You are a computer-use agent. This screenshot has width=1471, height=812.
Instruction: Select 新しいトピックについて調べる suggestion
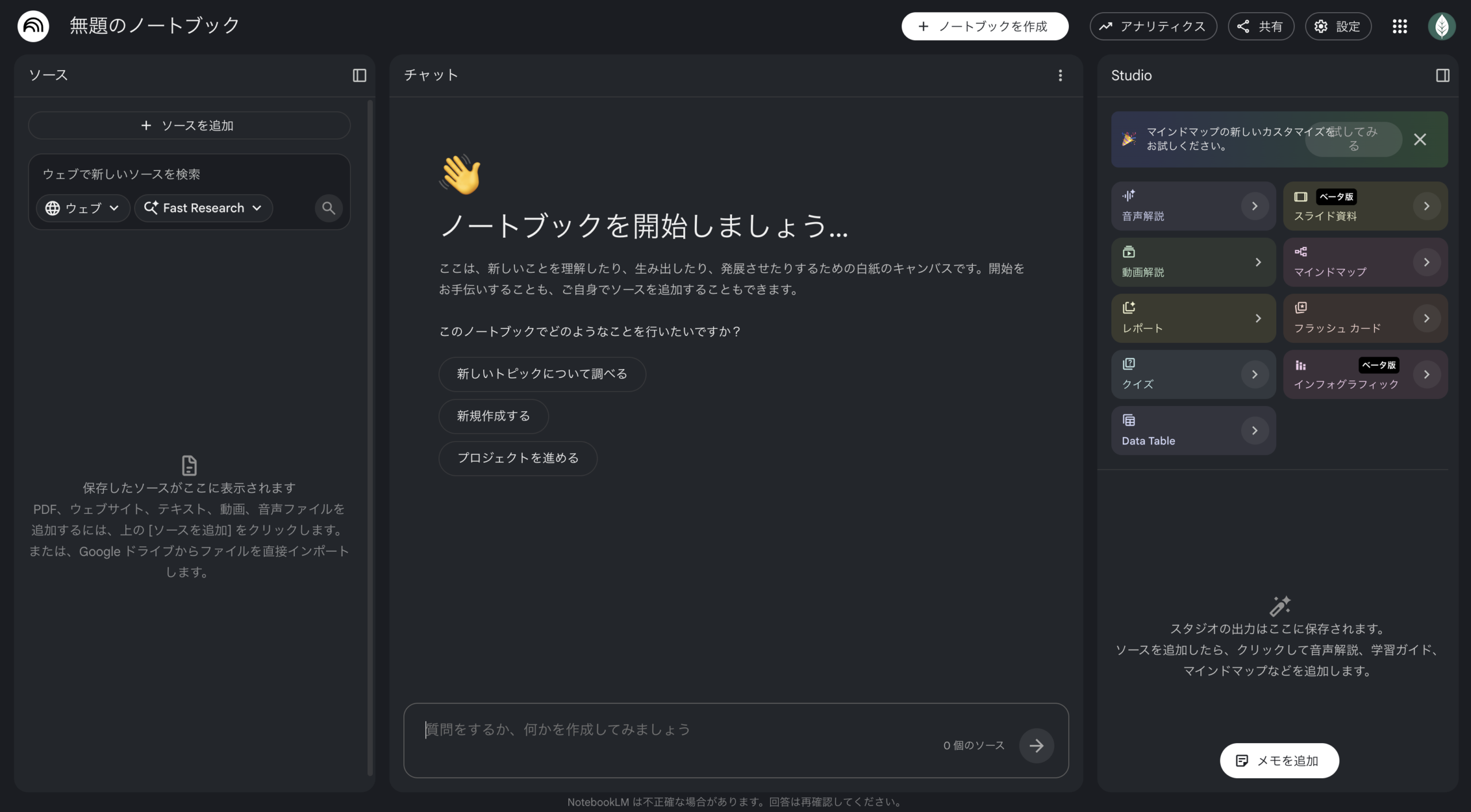tap(542, 374)
